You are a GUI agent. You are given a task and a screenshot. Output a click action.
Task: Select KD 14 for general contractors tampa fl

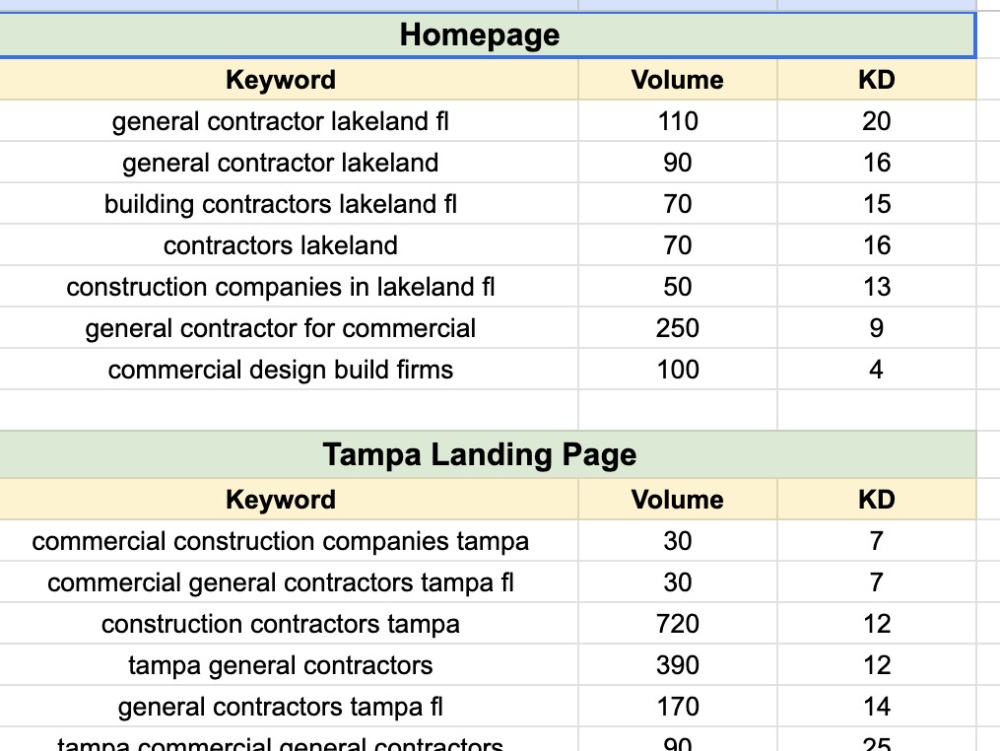pyautogui.click(x=876, y=707)
